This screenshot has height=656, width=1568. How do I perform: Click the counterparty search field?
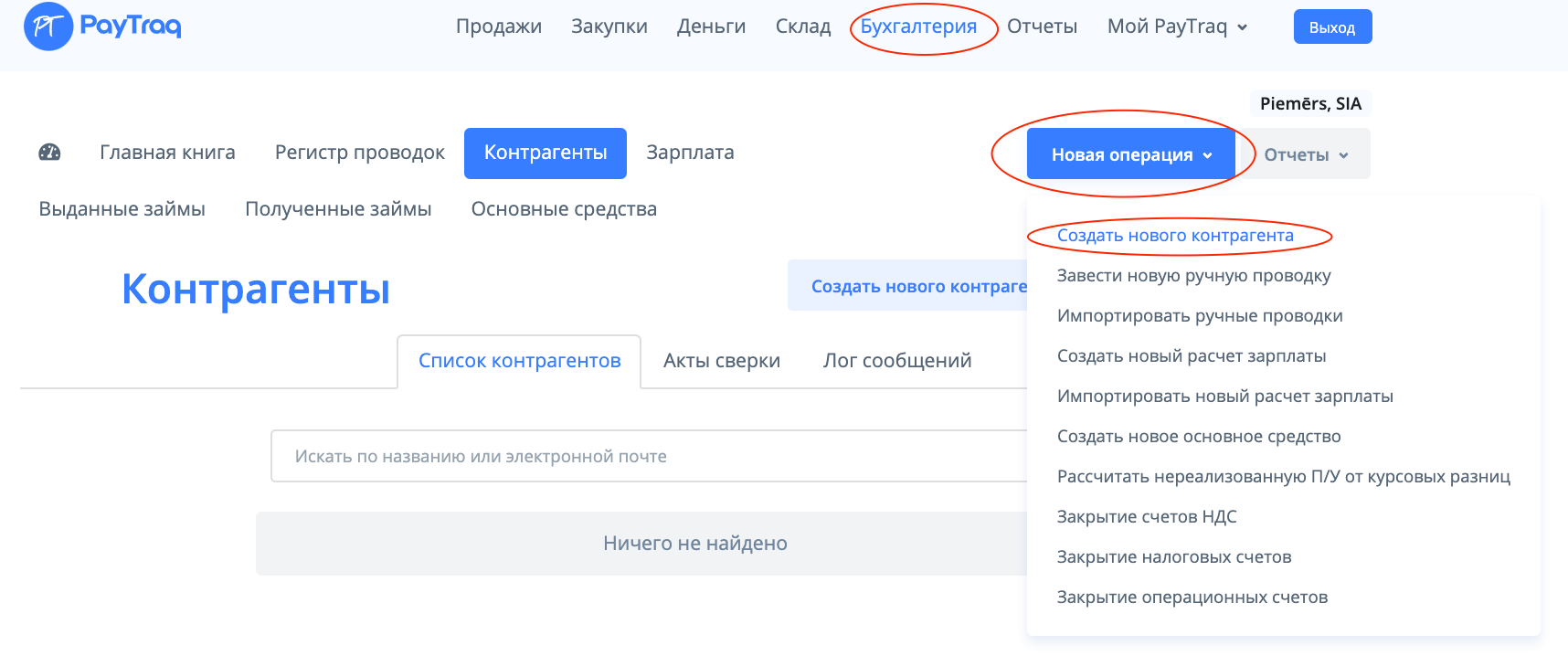click(x=649, y=456)
